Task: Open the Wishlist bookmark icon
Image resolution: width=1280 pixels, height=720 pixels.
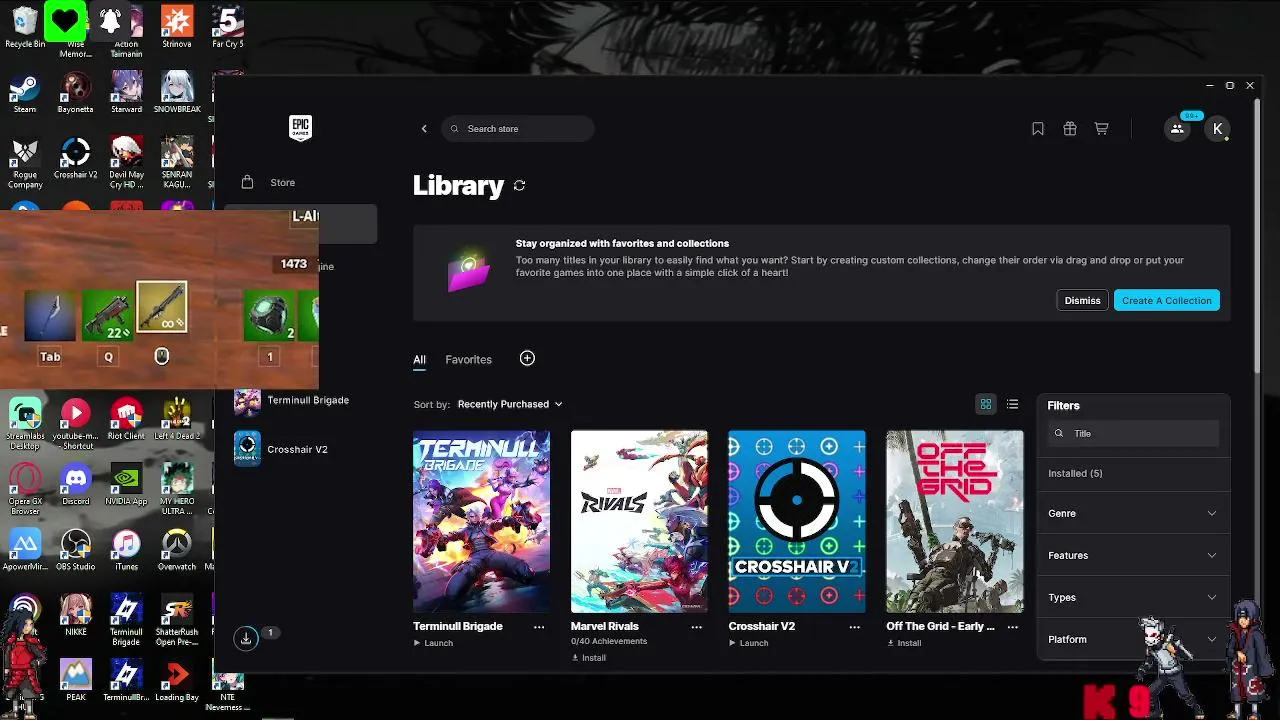Action: [x=1038, y=129]
